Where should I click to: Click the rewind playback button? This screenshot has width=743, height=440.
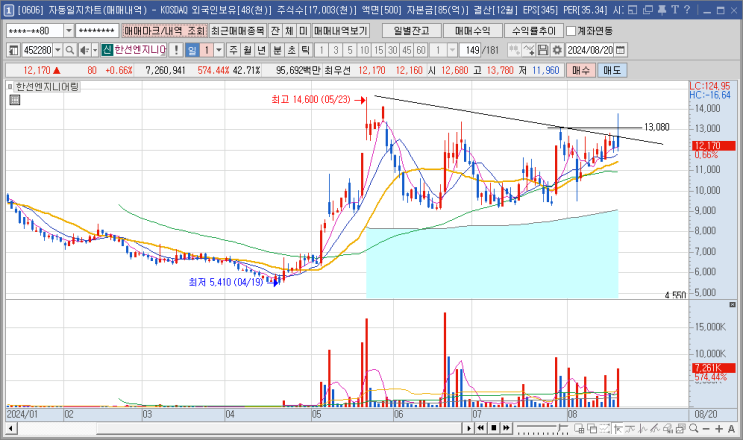480,428
